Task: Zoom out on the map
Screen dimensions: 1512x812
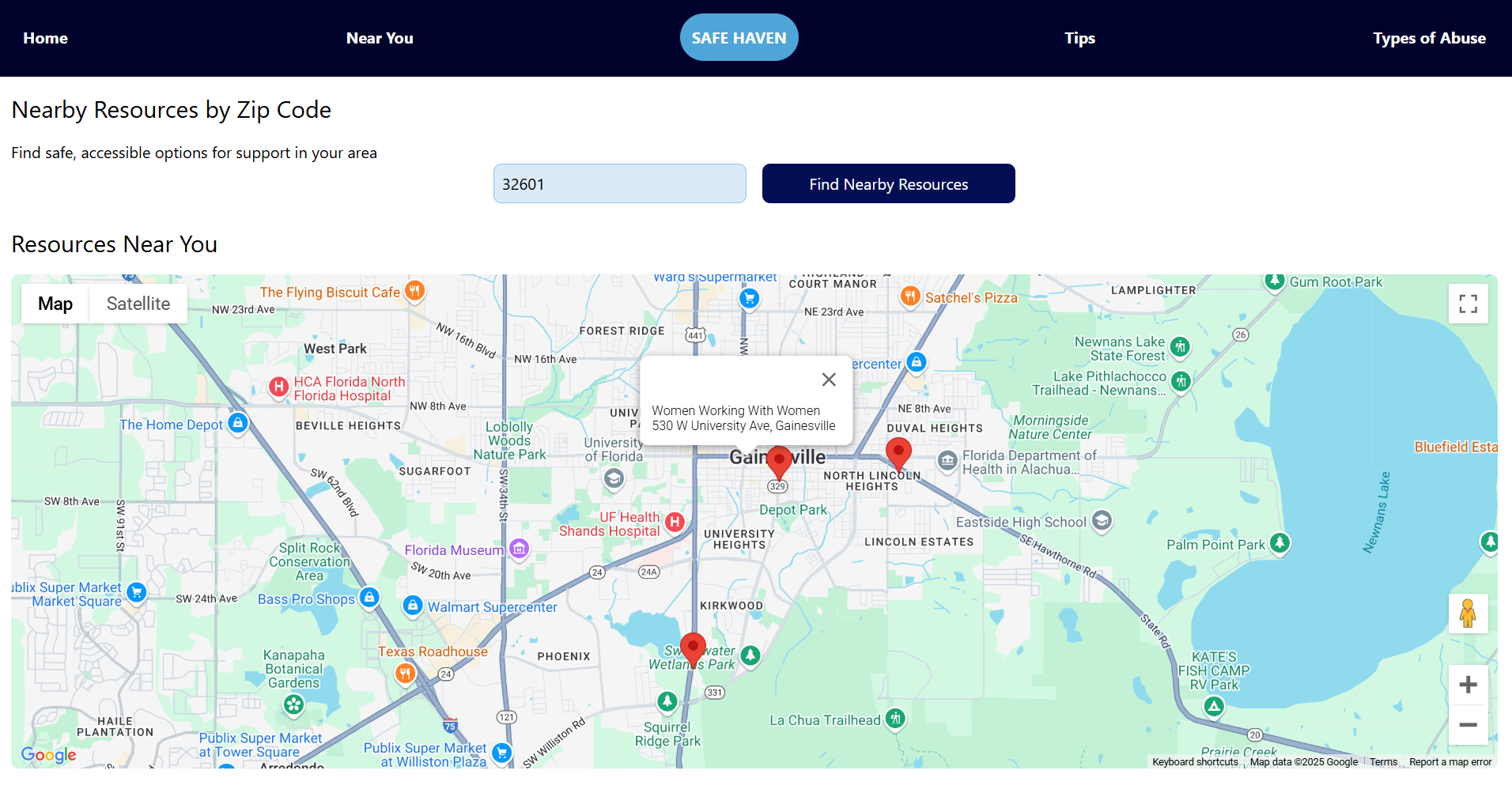Action: 1468,725
